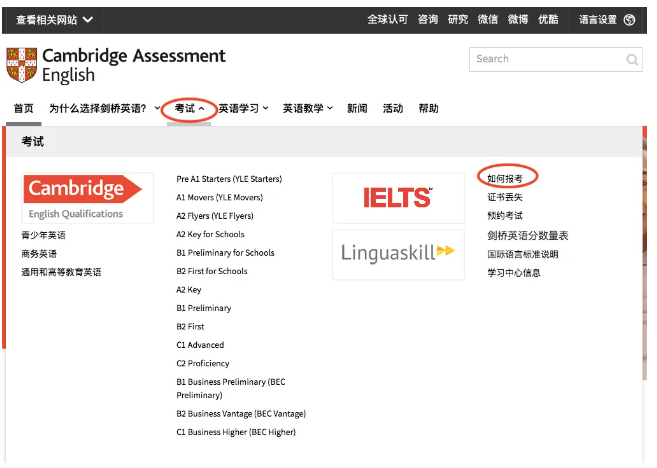Click 优酷 in top bar
The height and width of the screenshot is (468, 657).
(548, 19)
